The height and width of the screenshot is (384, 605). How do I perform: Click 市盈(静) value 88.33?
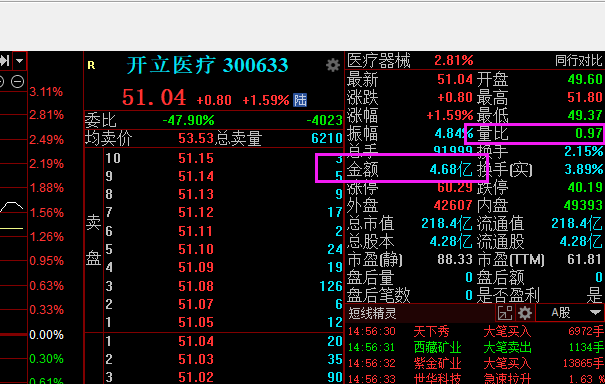[455, 259]
